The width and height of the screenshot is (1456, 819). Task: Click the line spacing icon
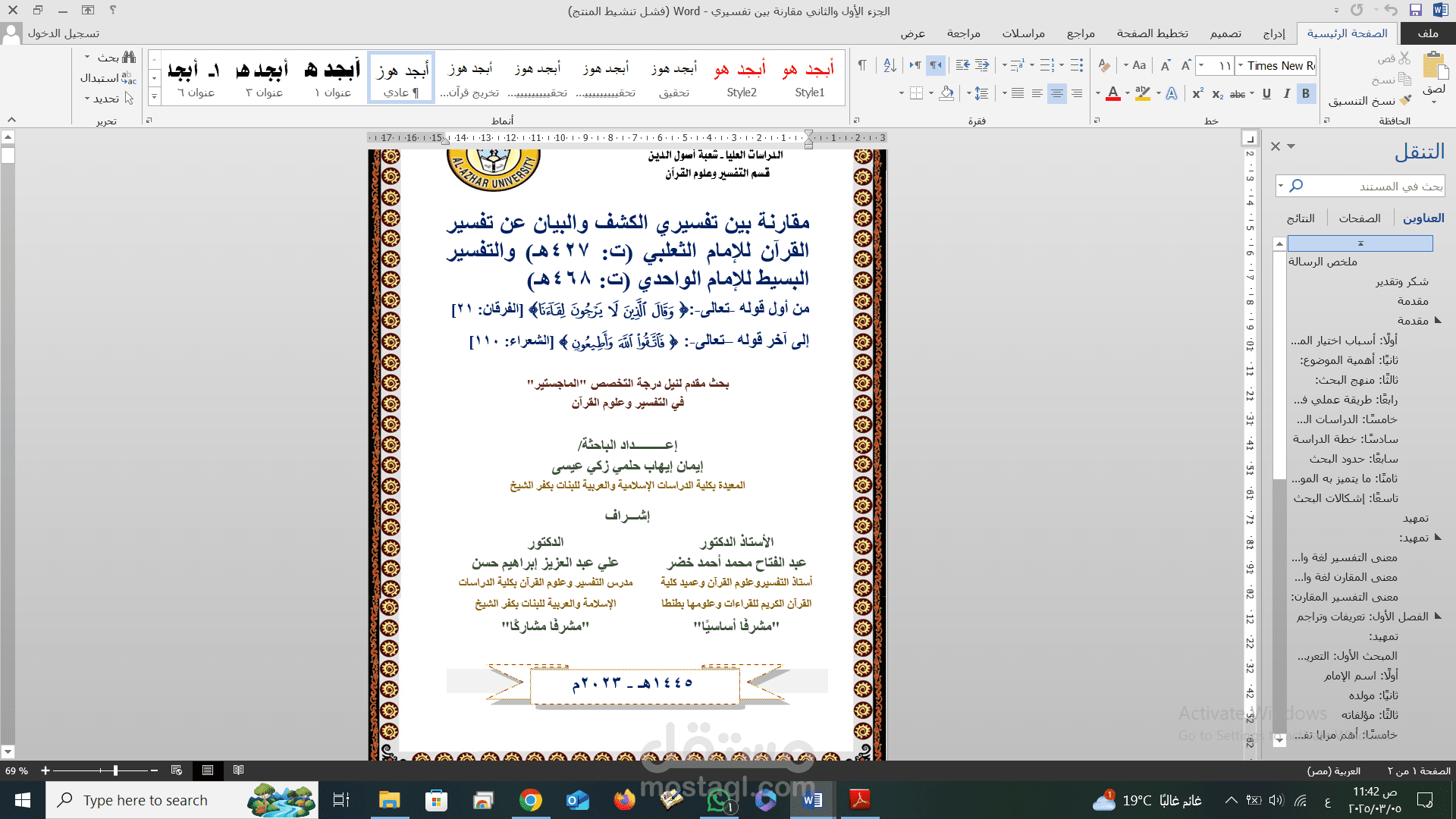tap(981, 93)
